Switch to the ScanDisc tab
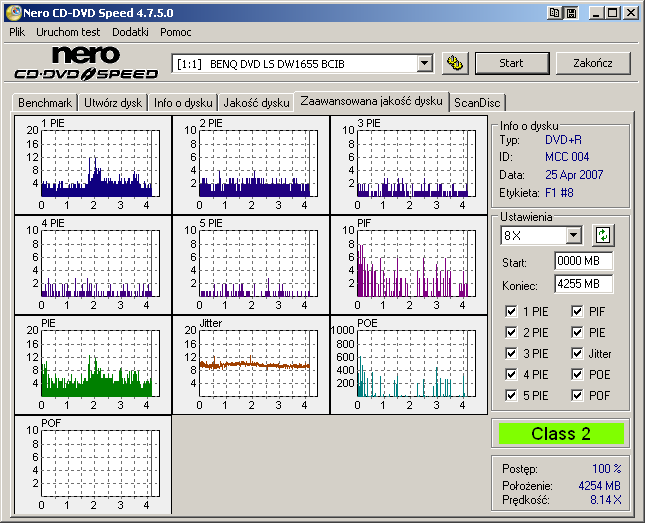Image resolution: width=645 pixels, height=523 pixels. tap(478, 102)
